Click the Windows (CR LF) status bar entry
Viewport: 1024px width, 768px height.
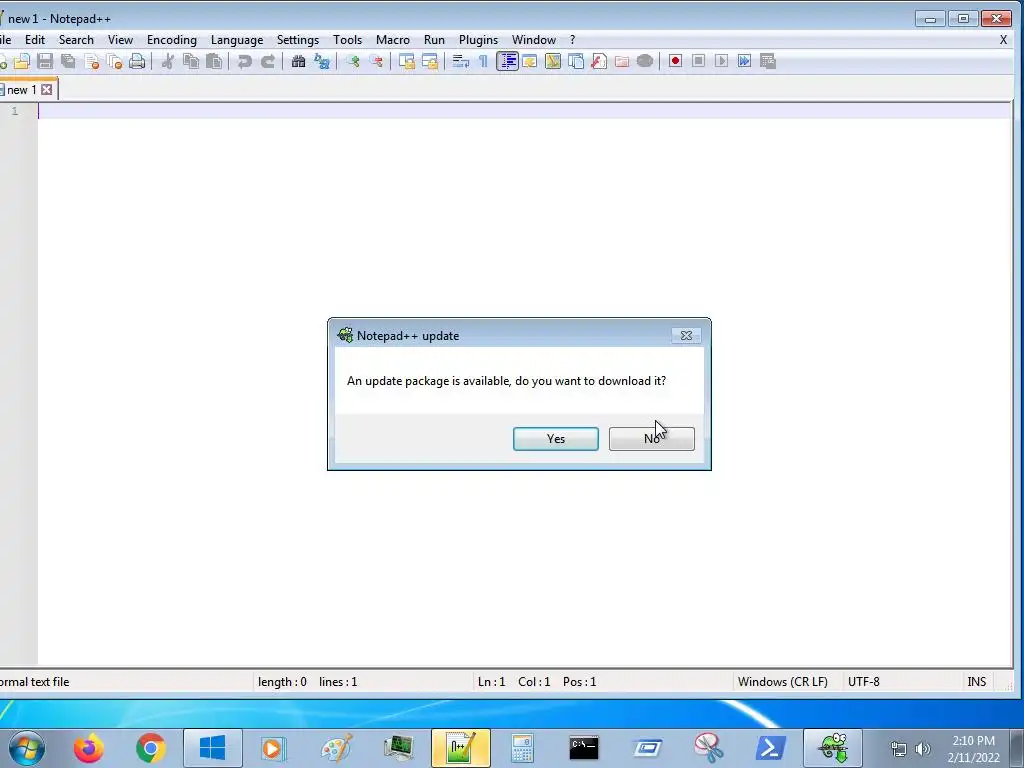(x=782, y=682)
